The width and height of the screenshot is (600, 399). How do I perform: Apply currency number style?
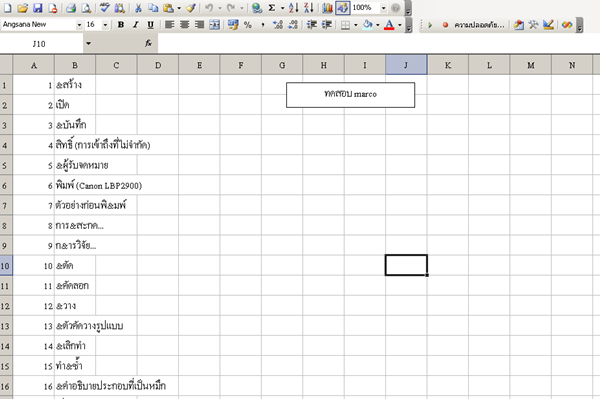click(x=233, y=25)
